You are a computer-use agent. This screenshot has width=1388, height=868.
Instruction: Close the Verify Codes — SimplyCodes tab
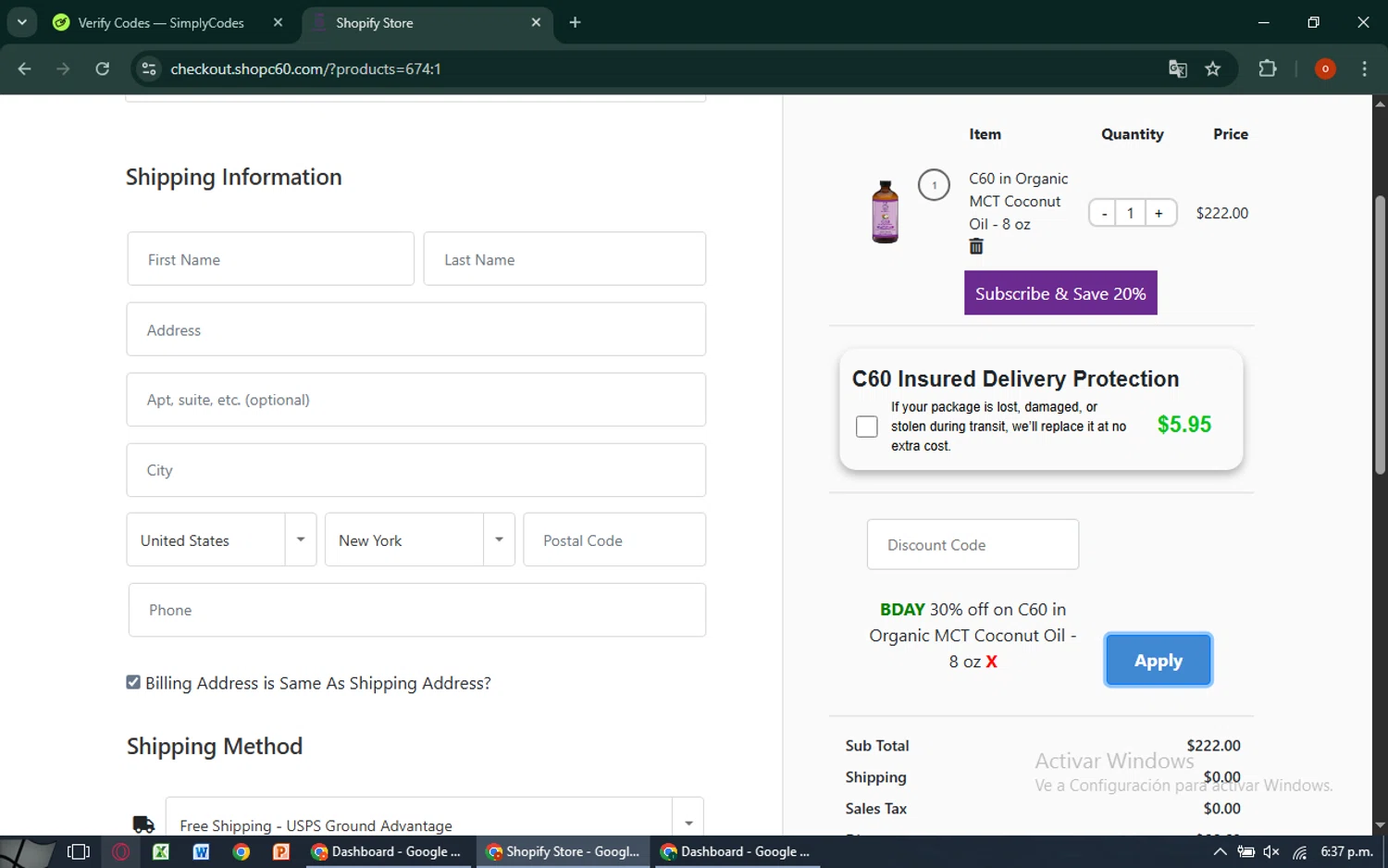278,22
